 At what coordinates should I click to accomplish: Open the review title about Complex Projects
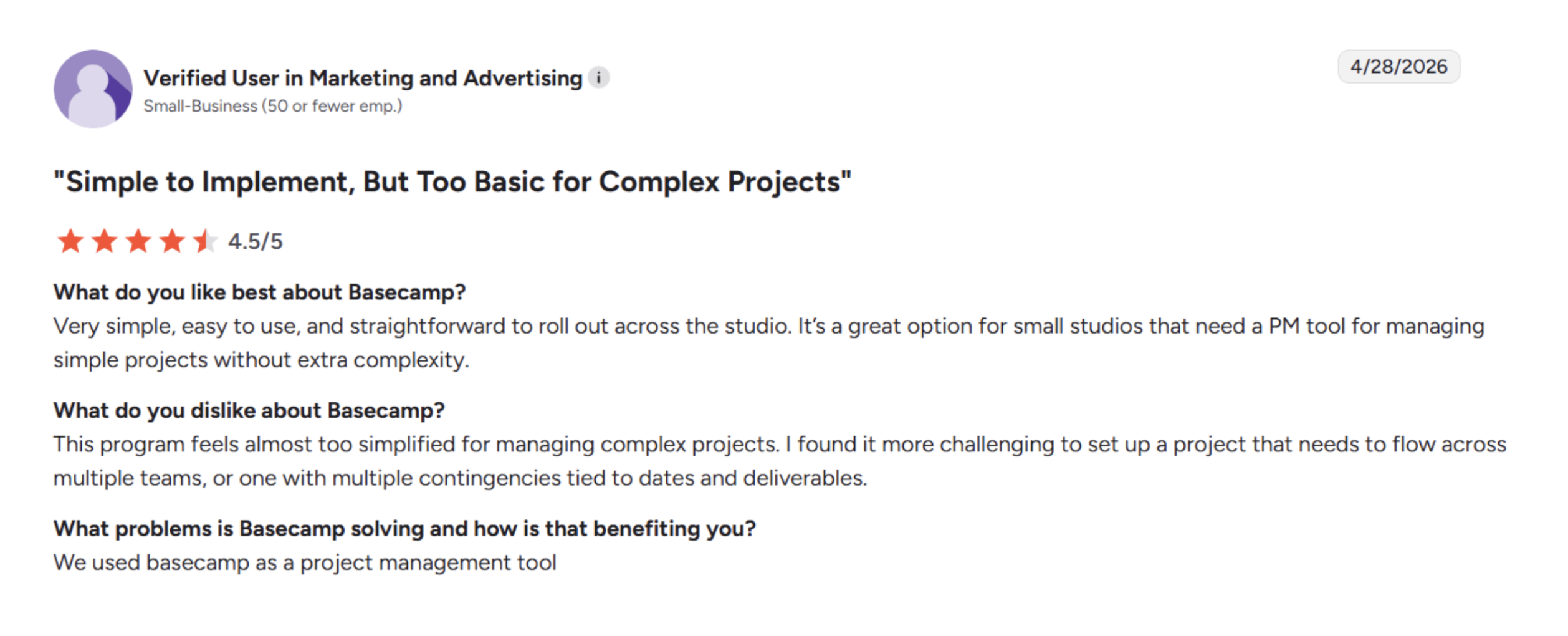pos(452,182)
